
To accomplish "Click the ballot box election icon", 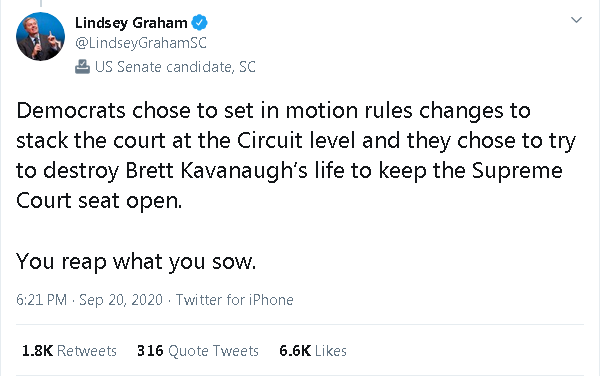I will (82, 67).
